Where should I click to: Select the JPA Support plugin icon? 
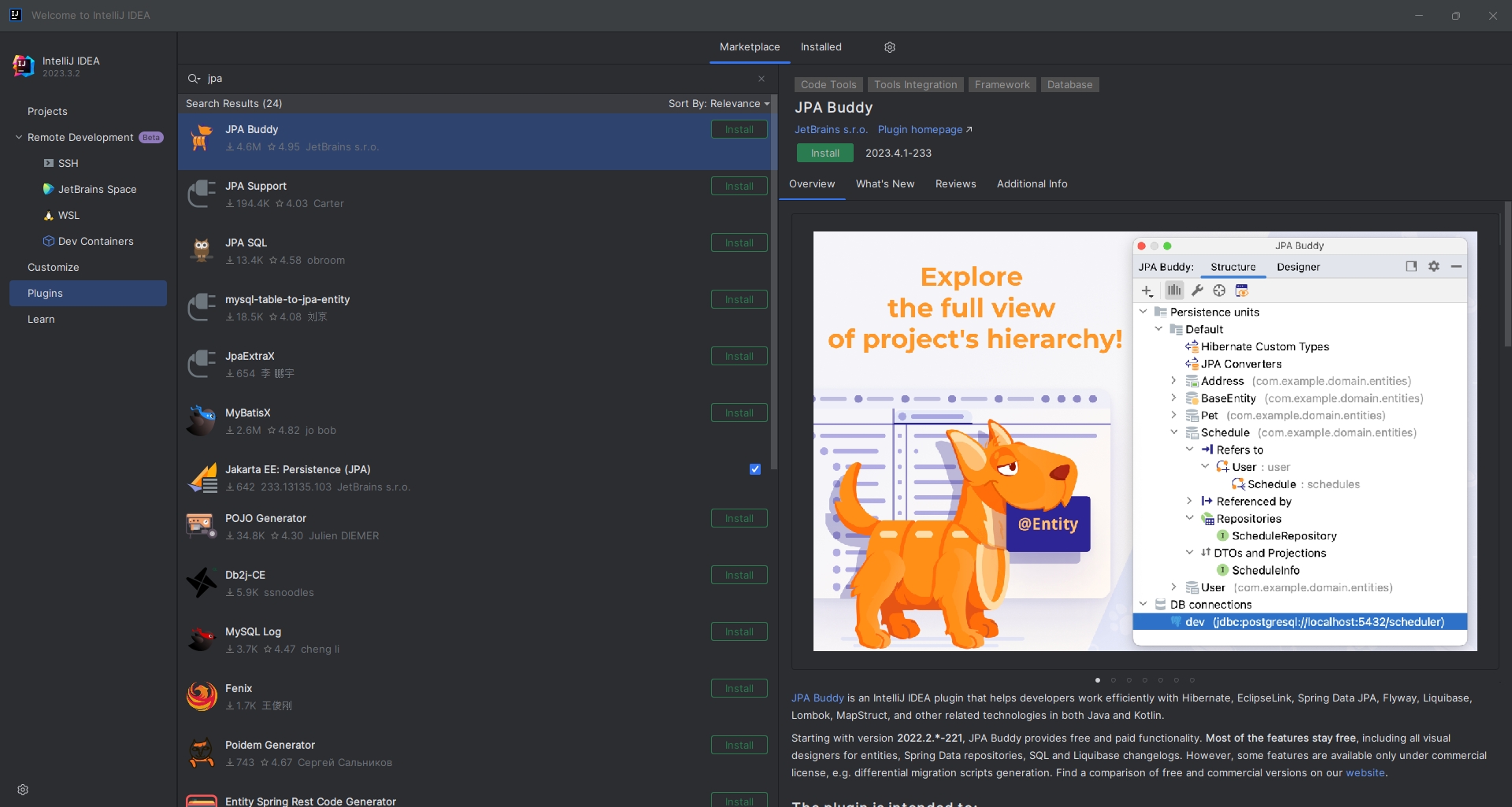[202, 194]
